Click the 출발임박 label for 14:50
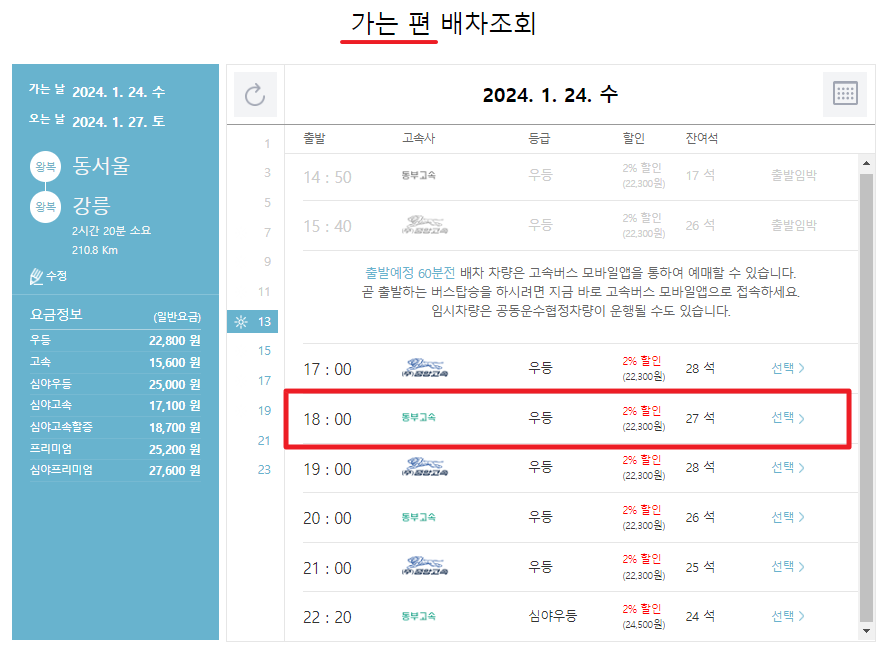The height and width of the screenshot is (652, 889). click(794, 175)
